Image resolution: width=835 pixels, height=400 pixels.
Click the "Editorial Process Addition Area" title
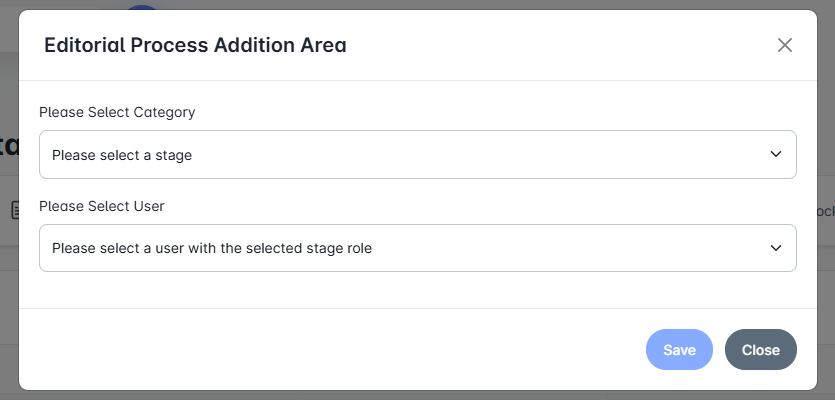click(x=195, y=45)
